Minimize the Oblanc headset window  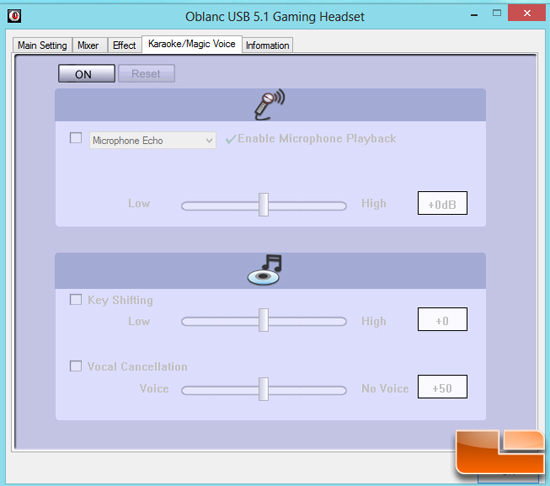[x=474, y=15]
